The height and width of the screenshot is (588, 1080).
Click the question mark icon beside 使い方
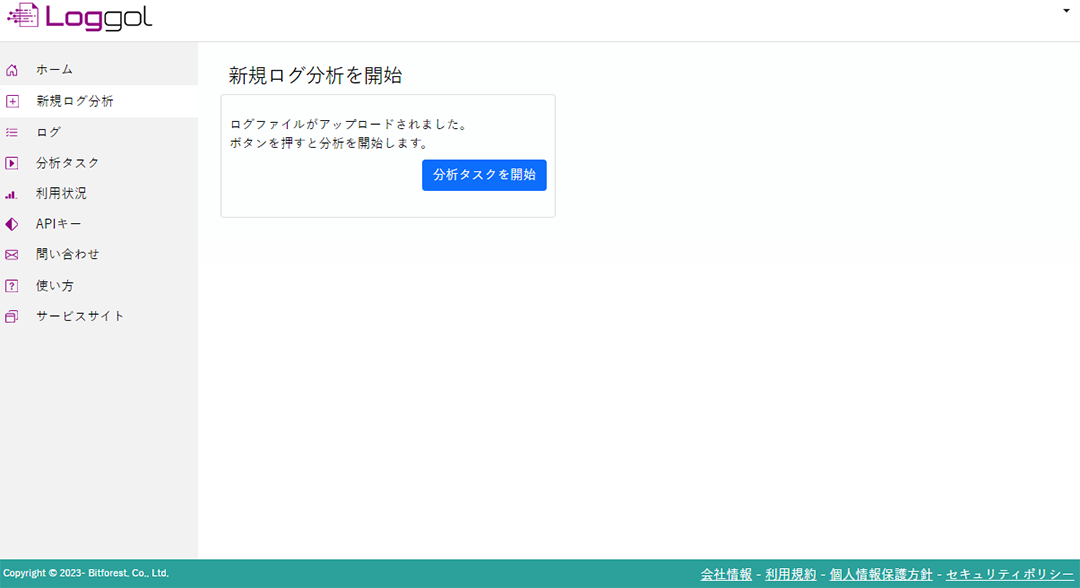12,286
